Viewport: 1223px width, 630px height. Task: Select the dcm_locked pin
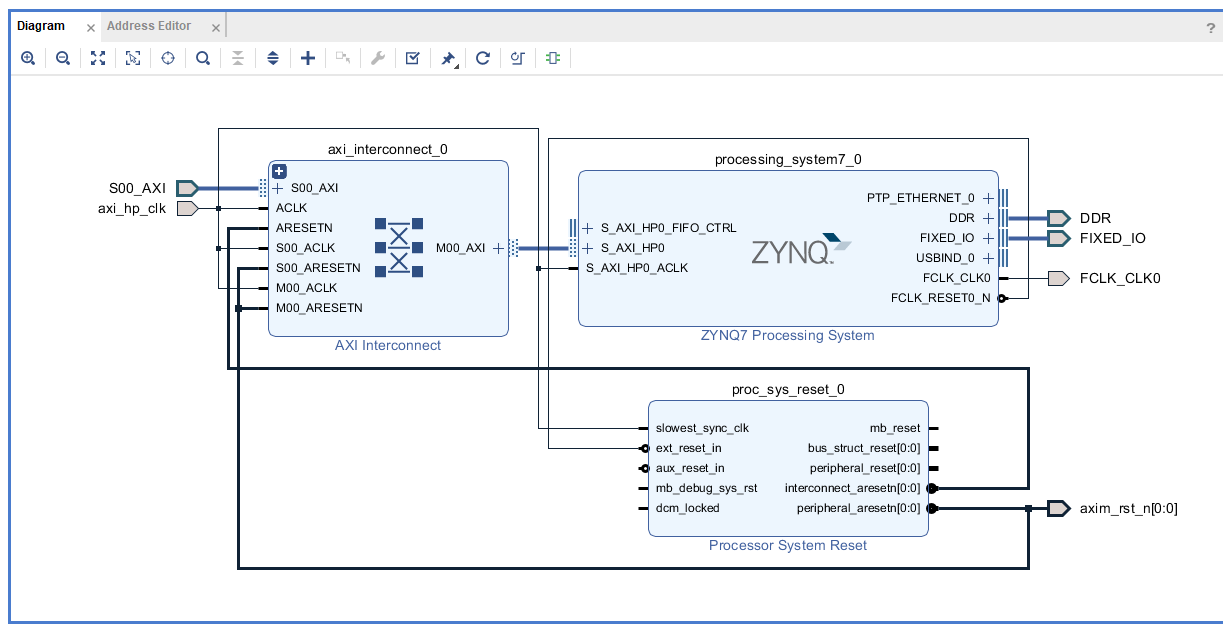point(687,508)
